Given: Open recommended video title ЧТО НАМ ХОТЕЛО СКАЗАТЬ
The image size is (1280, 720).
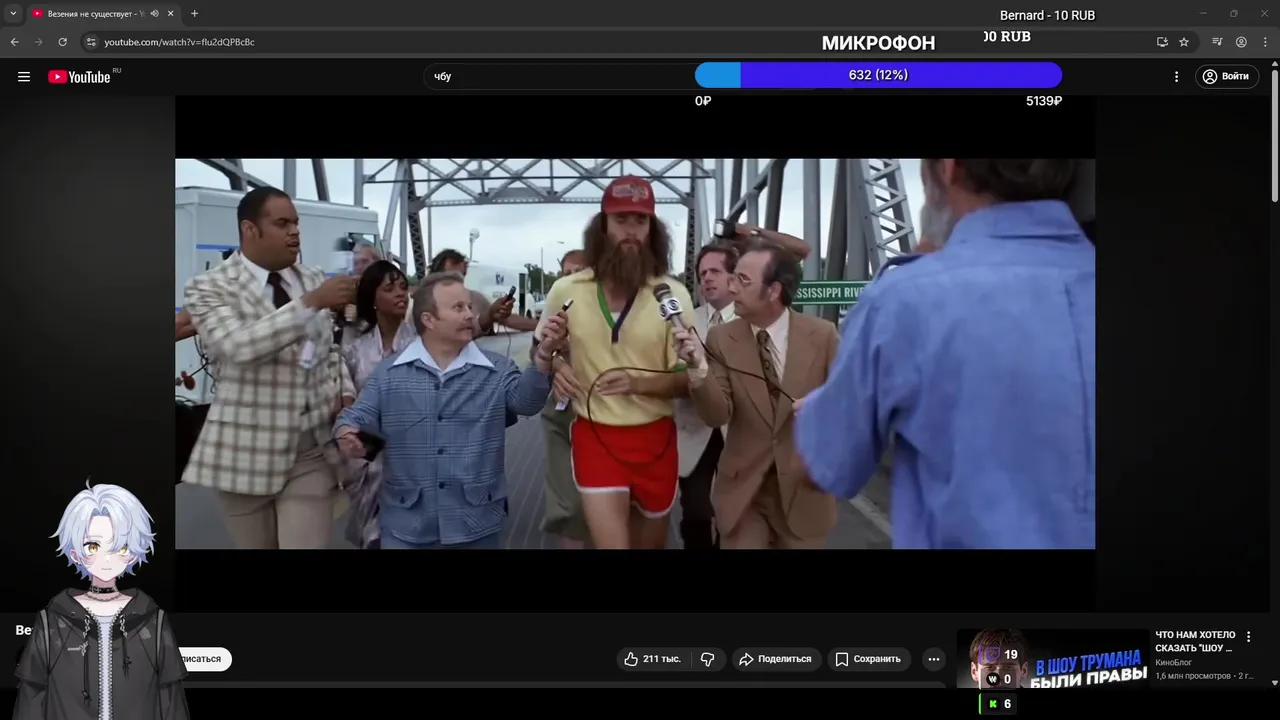Looking at the screenshot, I should click(x=1195, y=641).
